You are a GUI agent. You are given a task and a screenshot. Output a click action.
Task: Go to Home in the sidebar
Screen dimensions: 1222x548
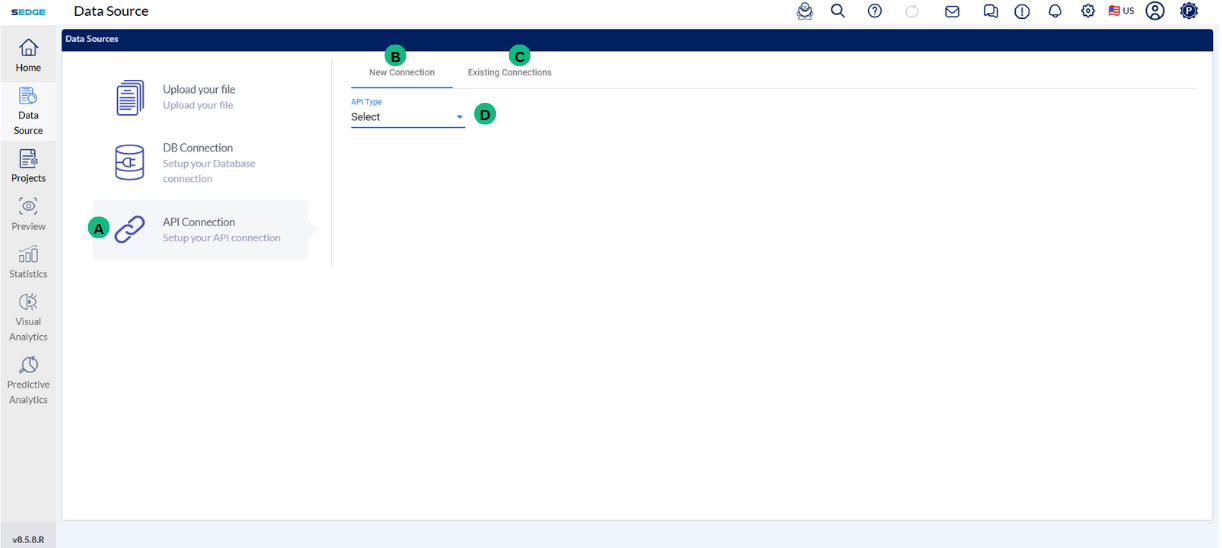[x=28, y=55]
